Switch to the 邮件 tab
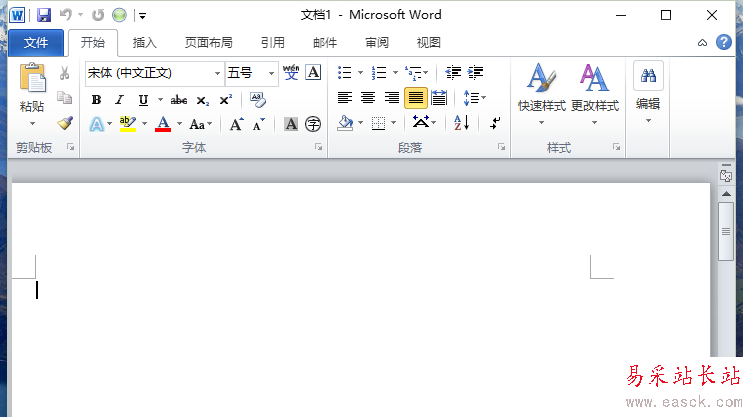Screen dimensions: 743x417 point(325,43)
